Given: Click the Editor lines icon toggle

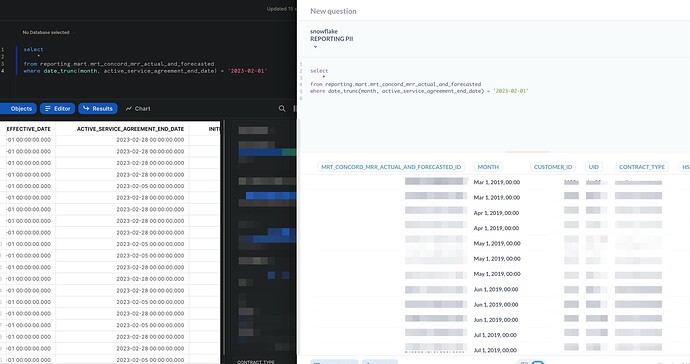Looking at the screenshot, I should 48,108.
